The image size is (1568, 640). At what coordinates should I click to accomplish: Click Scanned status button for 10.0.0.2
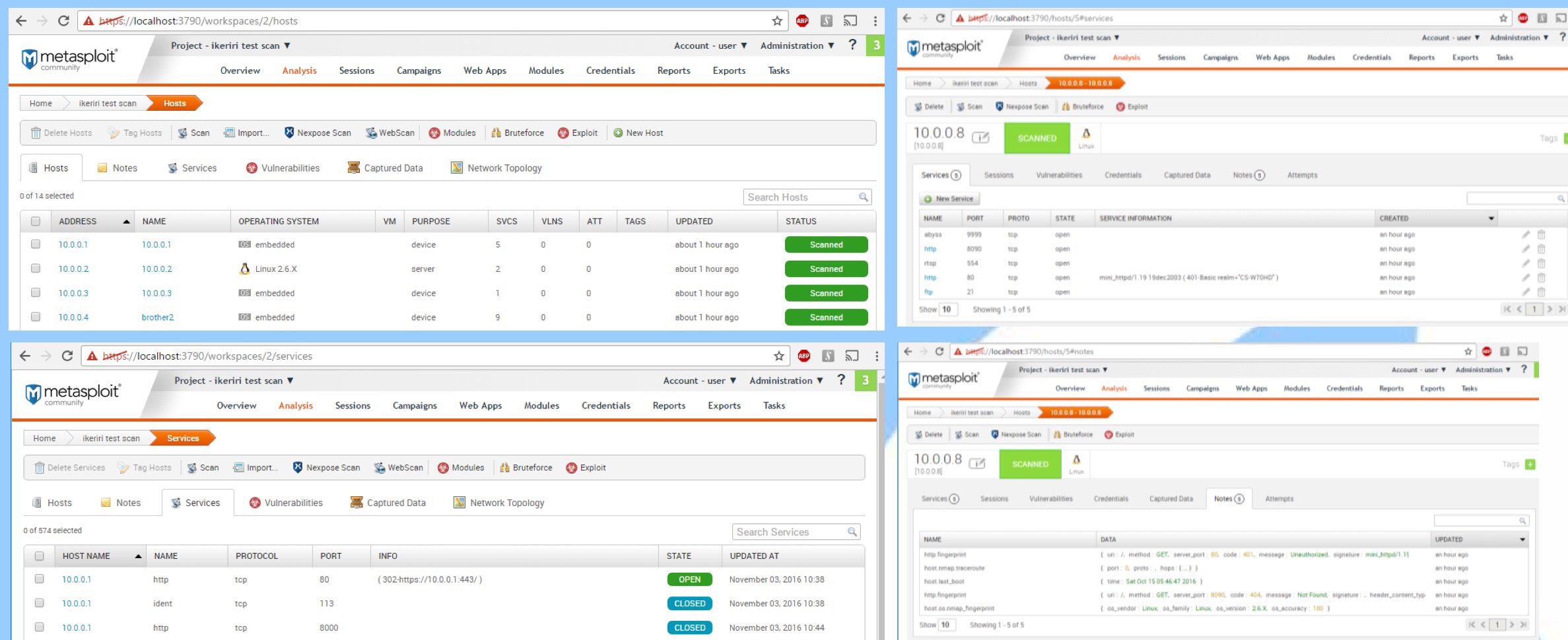point(826,269)
